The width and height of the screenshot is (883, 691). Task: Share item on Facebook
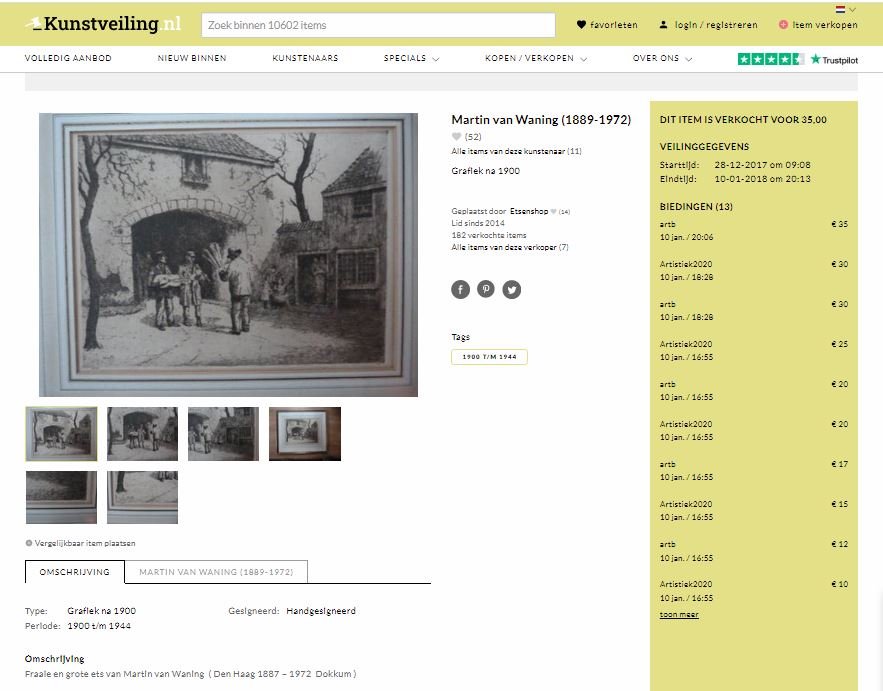[x=460, y=289]
